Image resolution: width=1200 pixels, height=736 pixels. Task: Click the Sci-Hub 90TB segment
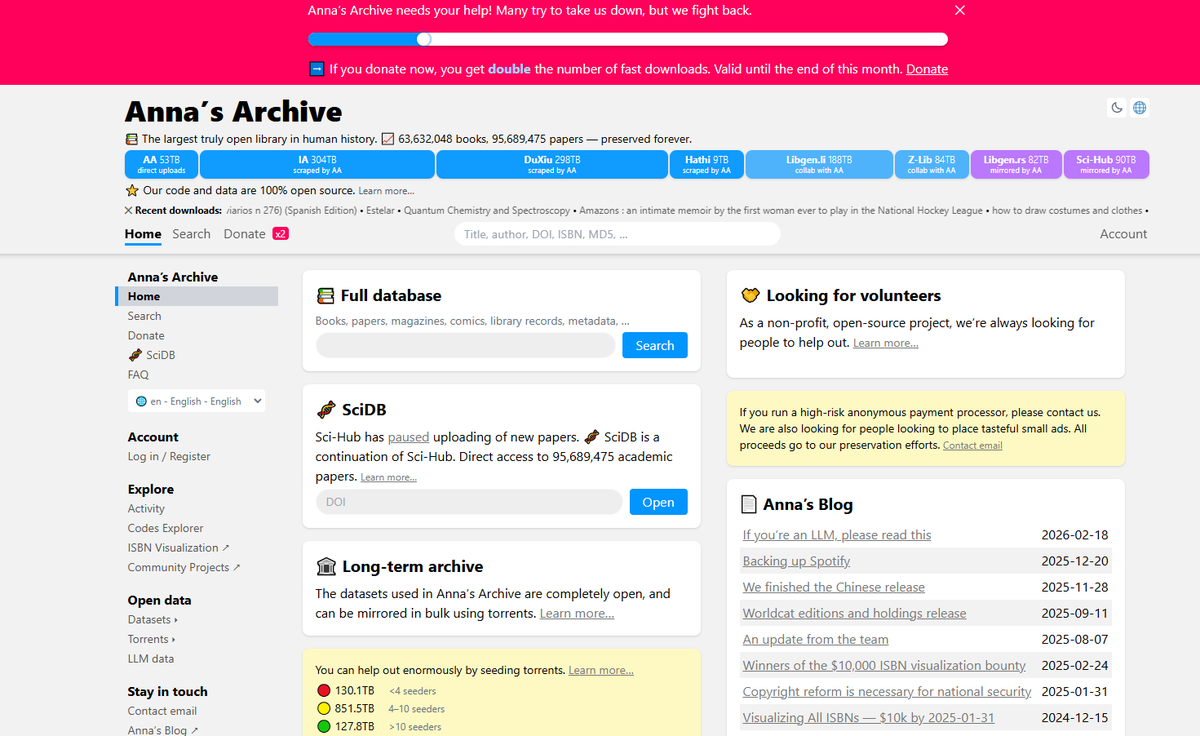1106,164
